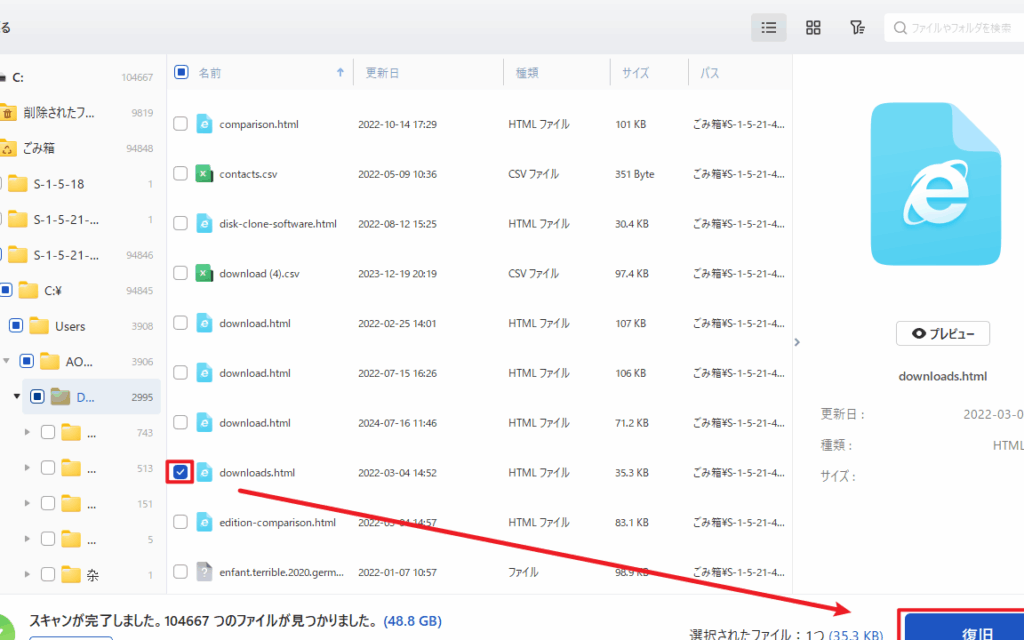Image resolution: width=1024 pixels, height=640 pixels.
Task: Switch to grid thumbnail view icon
Action: (813, 28)
